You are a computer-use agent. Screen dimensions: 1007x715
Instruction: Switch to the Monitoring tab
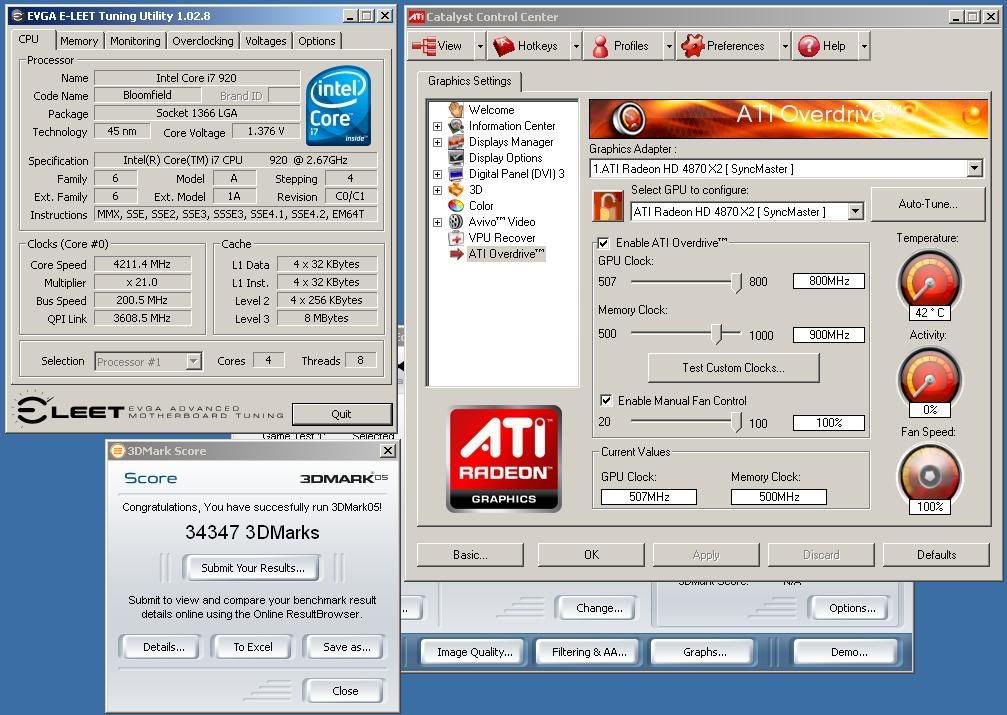135,41
